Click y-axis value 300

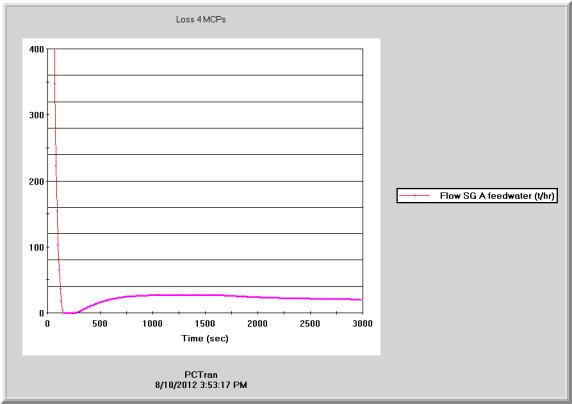click(36, 115)
